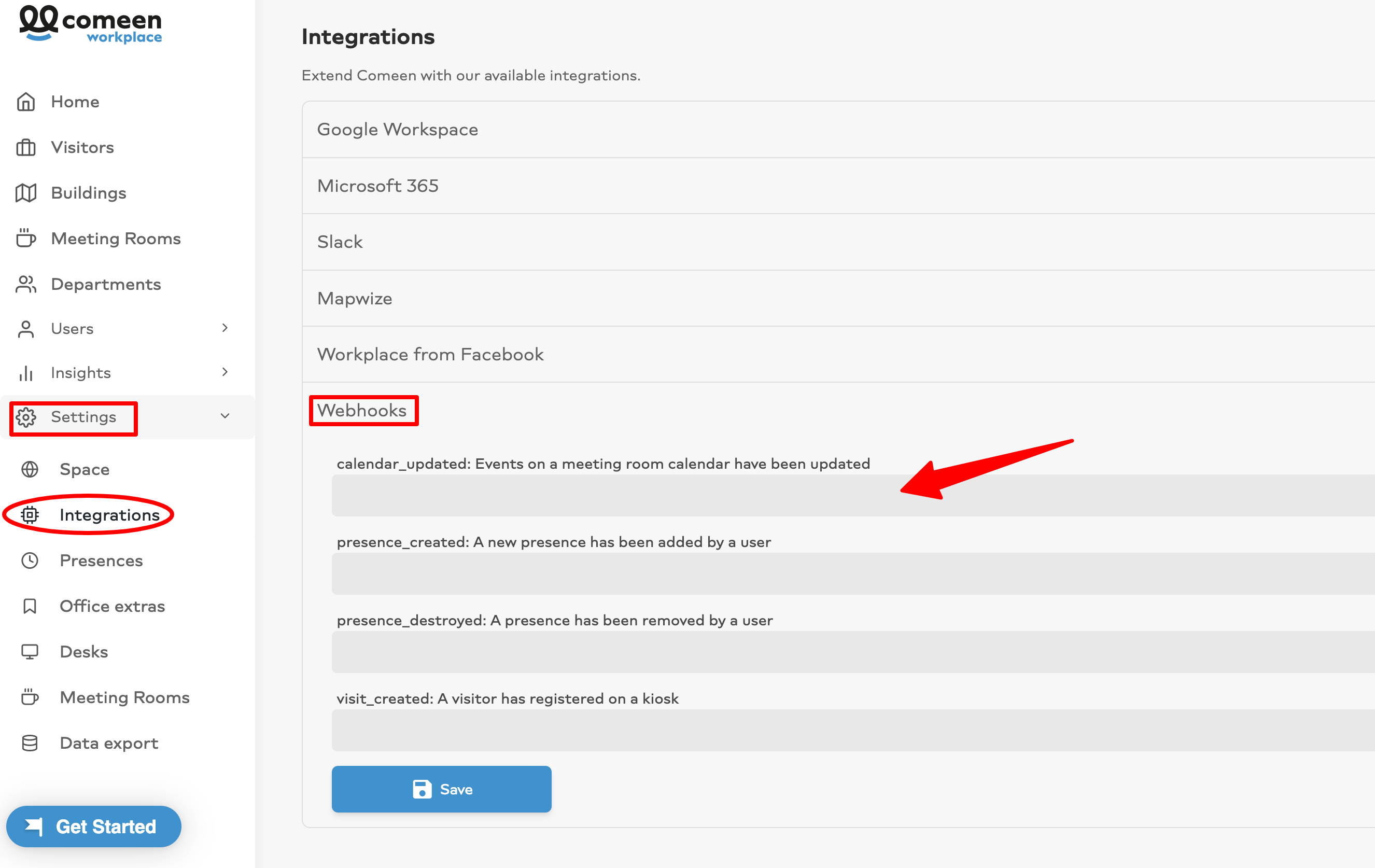Expand the Mapwize integration section
Image resolution: width=1375 pixels, height=868 pixels.
click(838, 298)
